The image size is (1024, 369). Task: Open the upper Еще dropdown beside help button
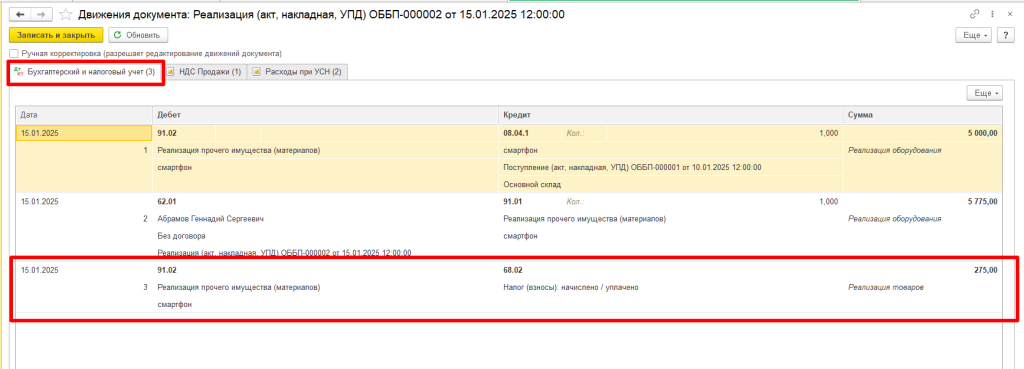click(x=974, y=35)
